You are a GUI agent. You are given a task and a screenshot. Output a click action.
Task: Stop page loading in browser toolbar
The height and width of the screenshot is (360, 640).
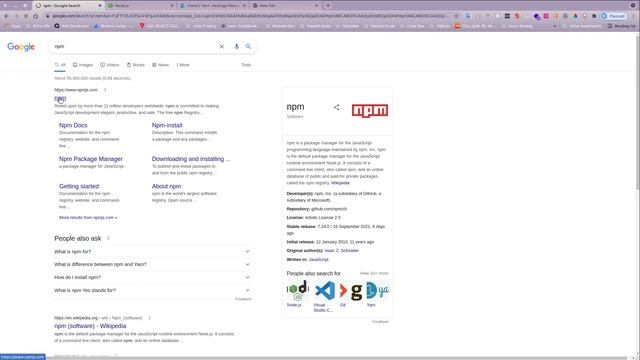[x=26, y=16]
